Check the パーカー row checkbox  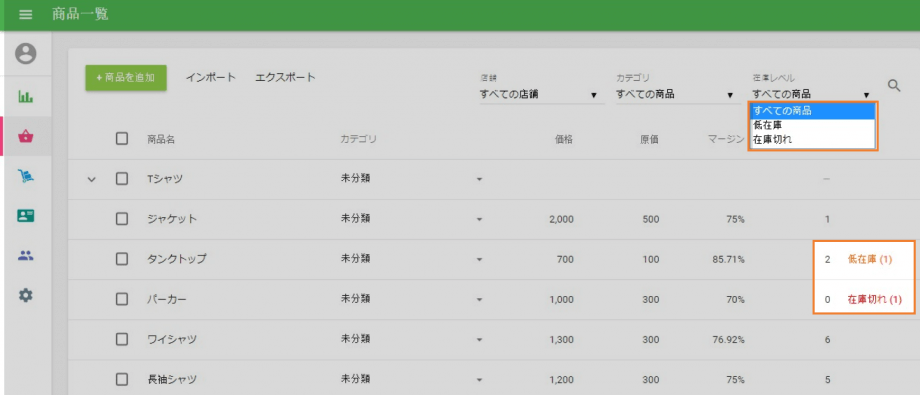click(122, 299)
